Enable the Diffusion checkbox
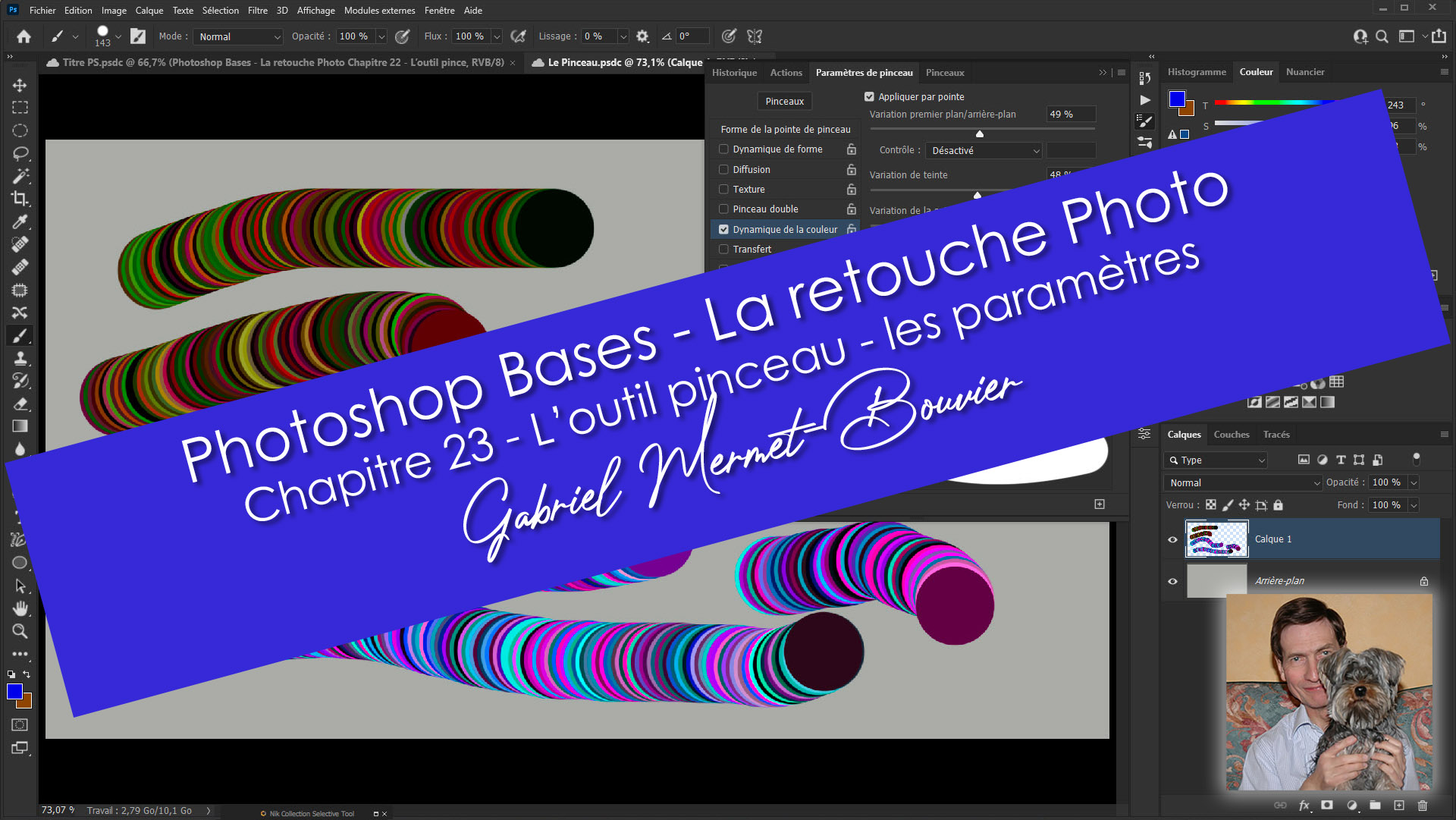The height and width of the screenshot is (820, 1456). pos(723,169)
